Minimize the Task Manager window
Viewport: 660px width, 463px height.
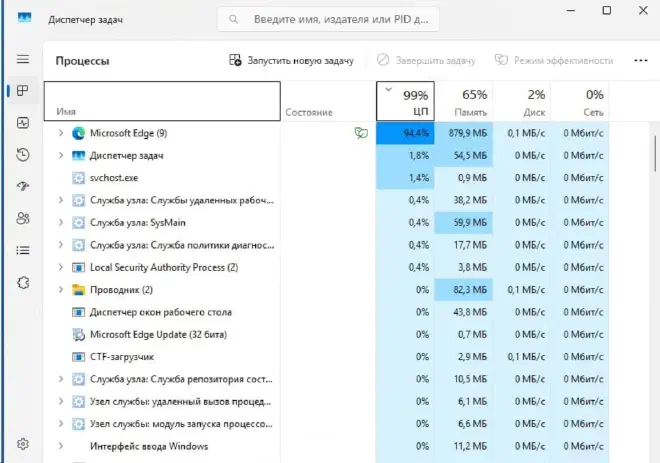pos(571,10)
